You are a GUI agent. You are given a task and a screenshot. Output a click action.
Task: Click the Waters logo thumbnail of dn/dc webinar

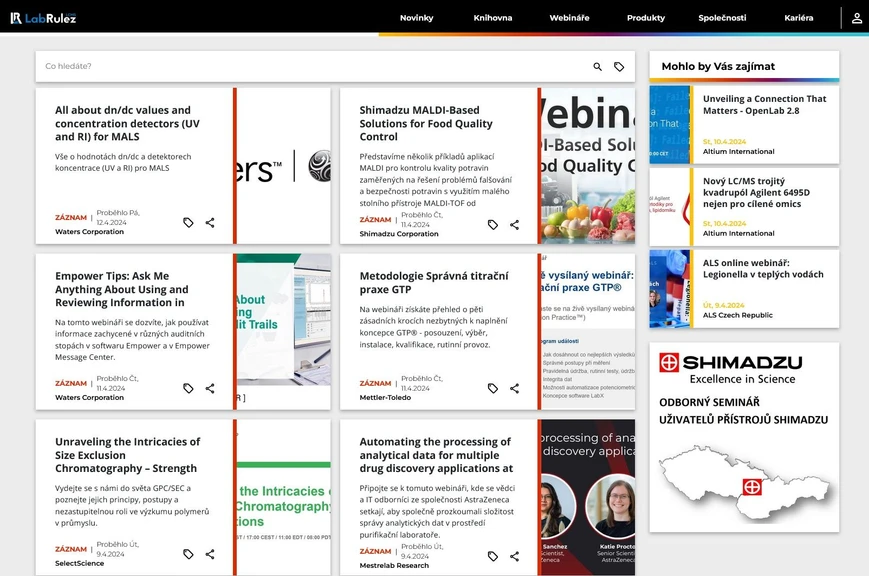[x=284, y=166]
